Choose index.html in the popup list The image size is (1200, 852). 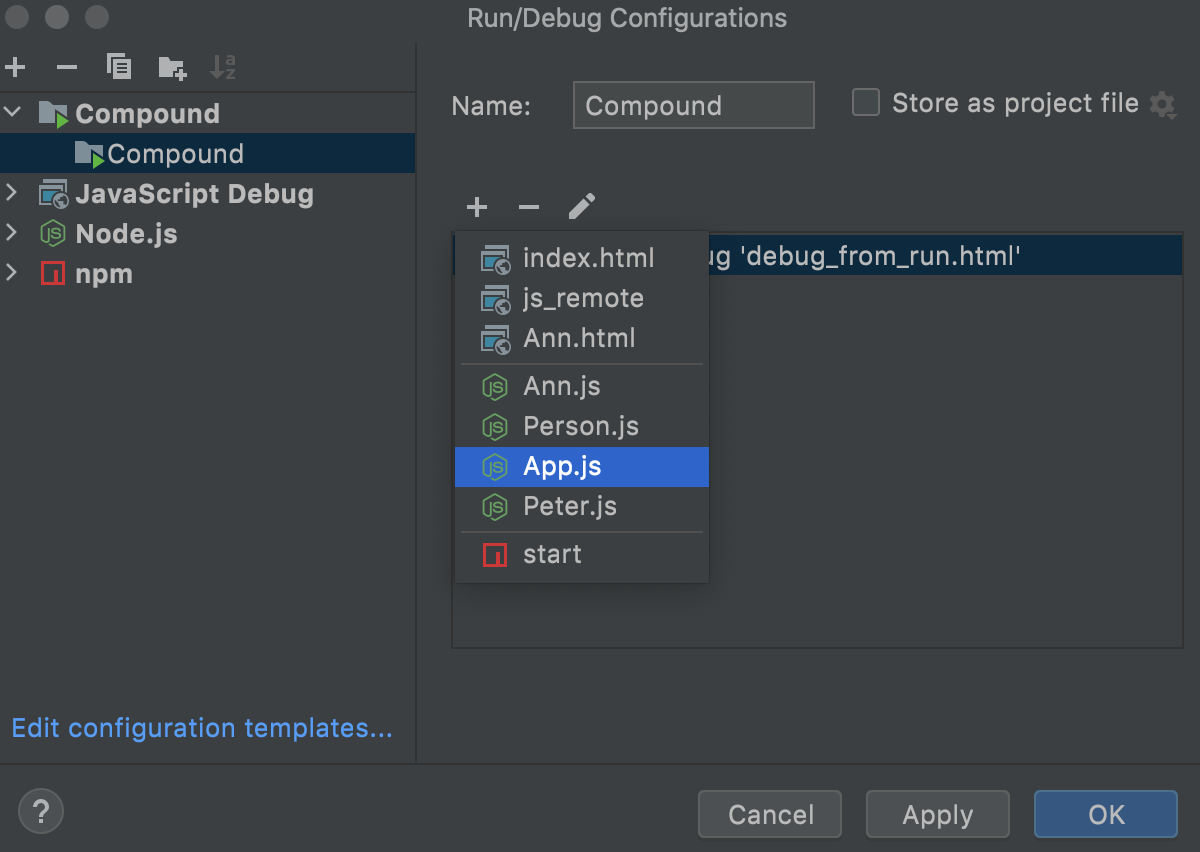tap(582, 258)
